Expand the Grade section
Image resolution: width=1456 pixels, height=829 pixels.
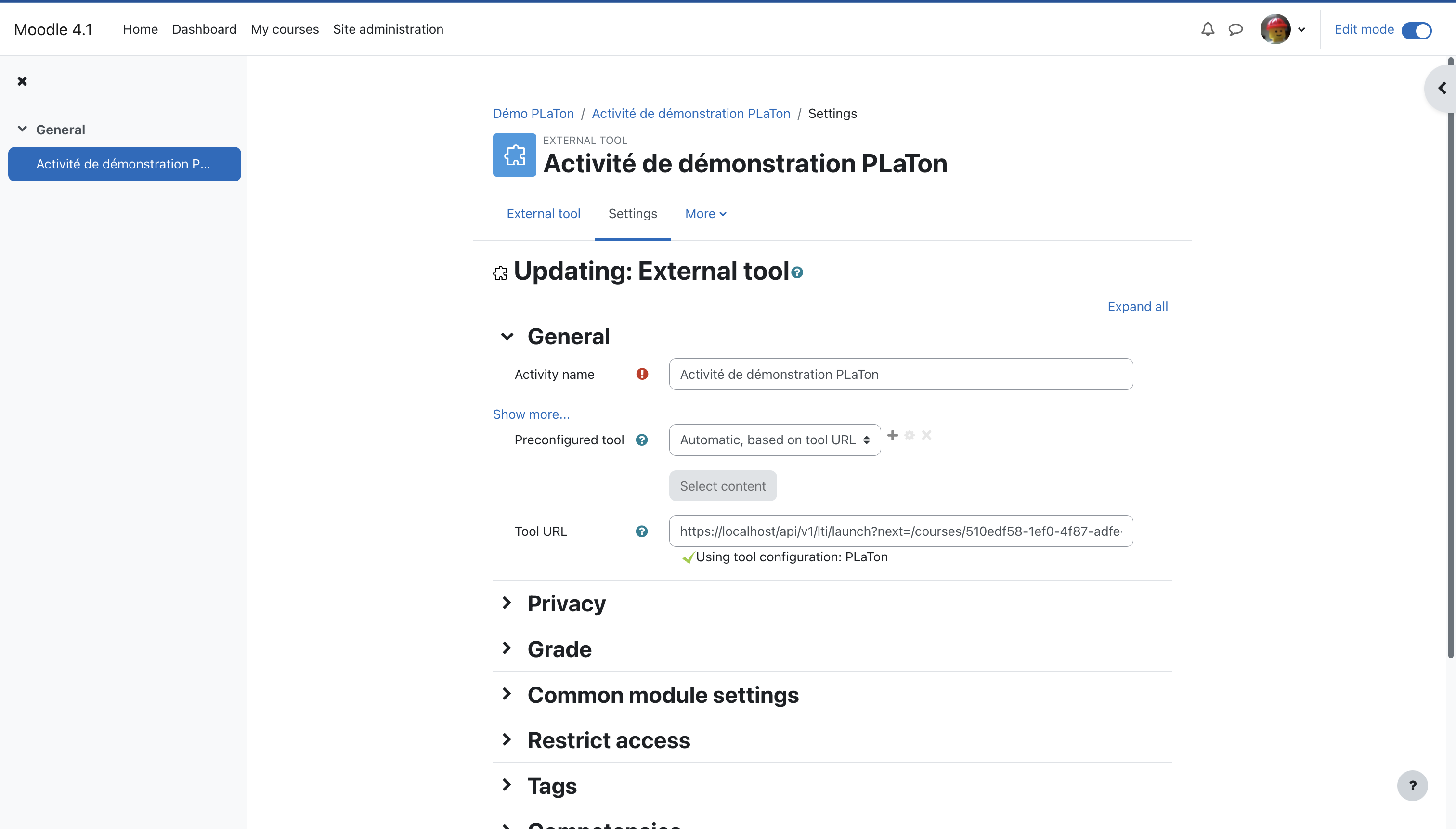coord(559,648)
